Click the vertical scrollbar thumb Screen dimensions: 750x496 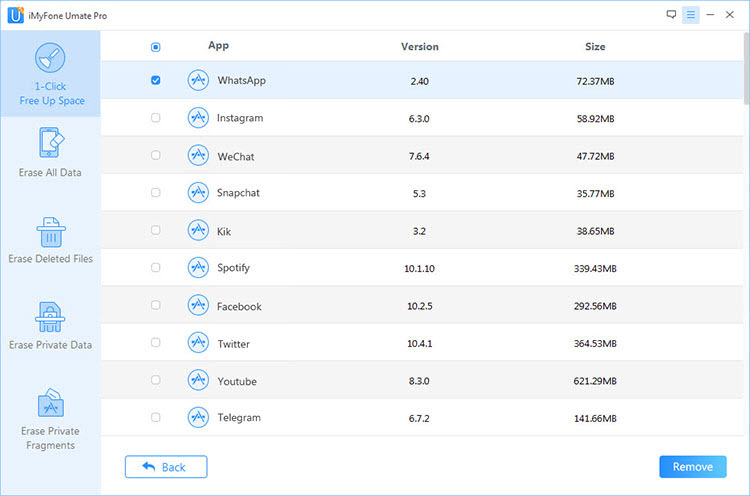pos(747,68)
